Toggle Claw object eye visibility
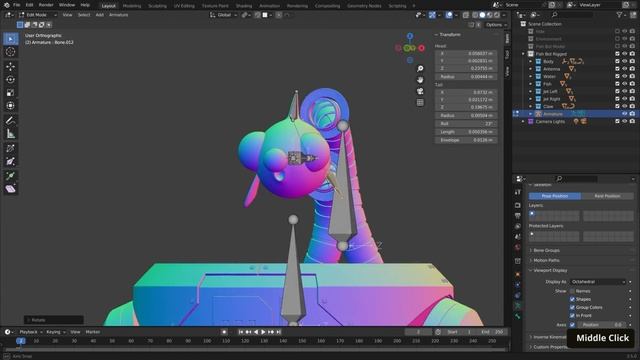 pyautogui.click(x=624, y=106)
